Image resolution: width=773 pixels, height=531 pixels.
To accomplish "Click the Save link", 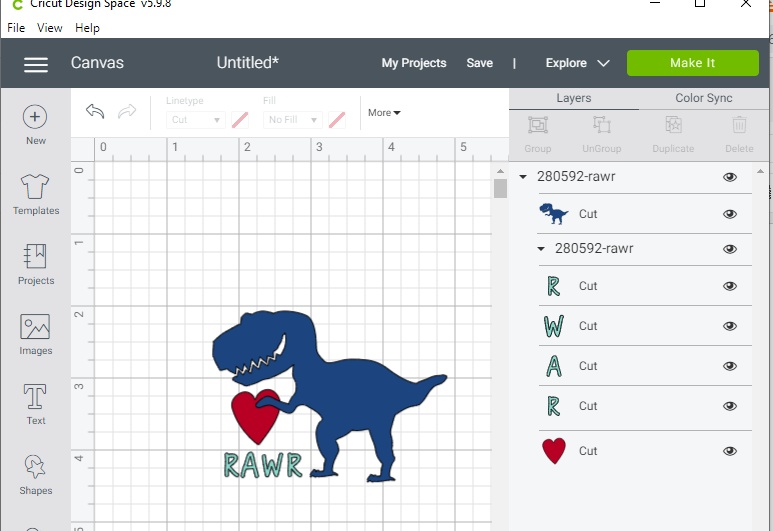I will [x=480, y=63].
